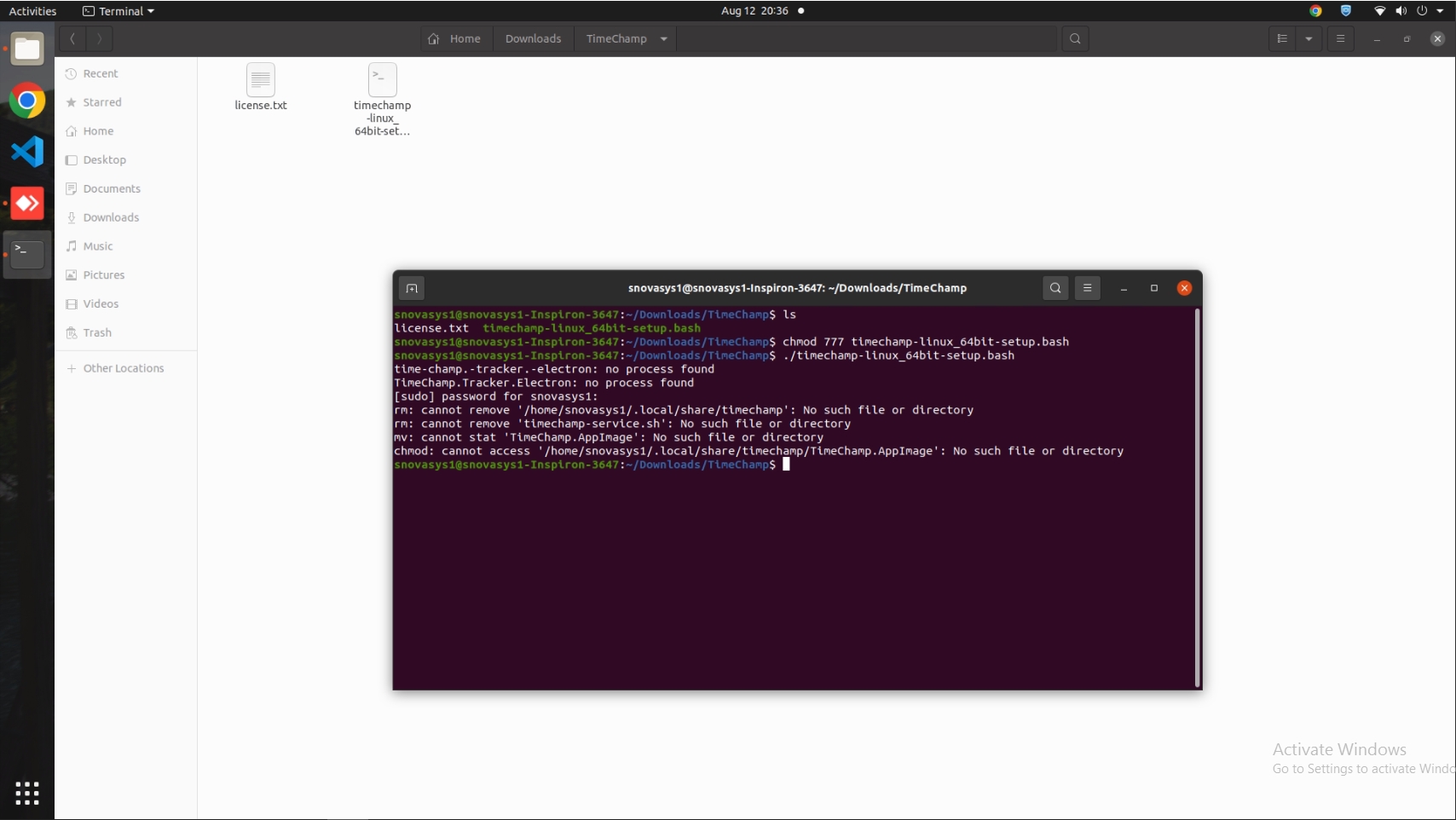Open the TimeChamp path bar dropdown arrow
This screenshot has height=820, width=1456.
point(663,38)
